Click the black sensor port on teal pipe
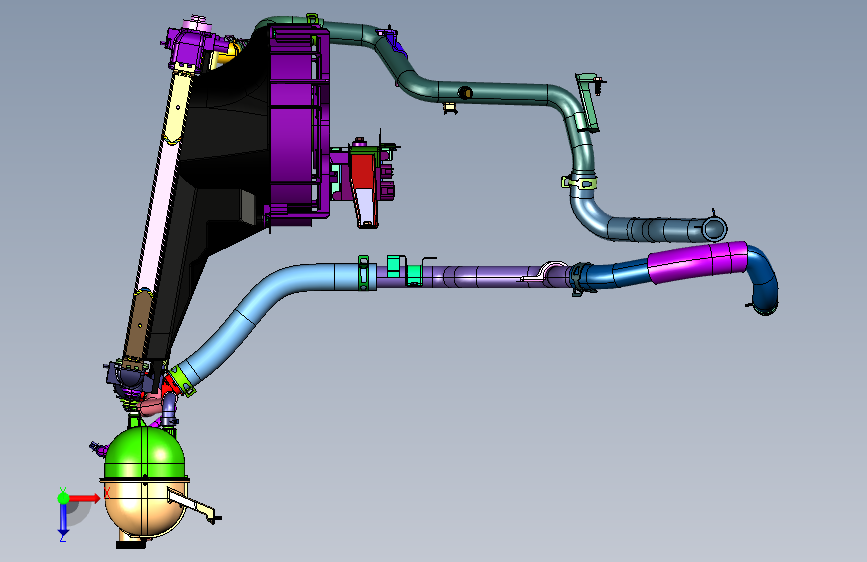This screenshot has height=562, width=867. pos(465,92)
